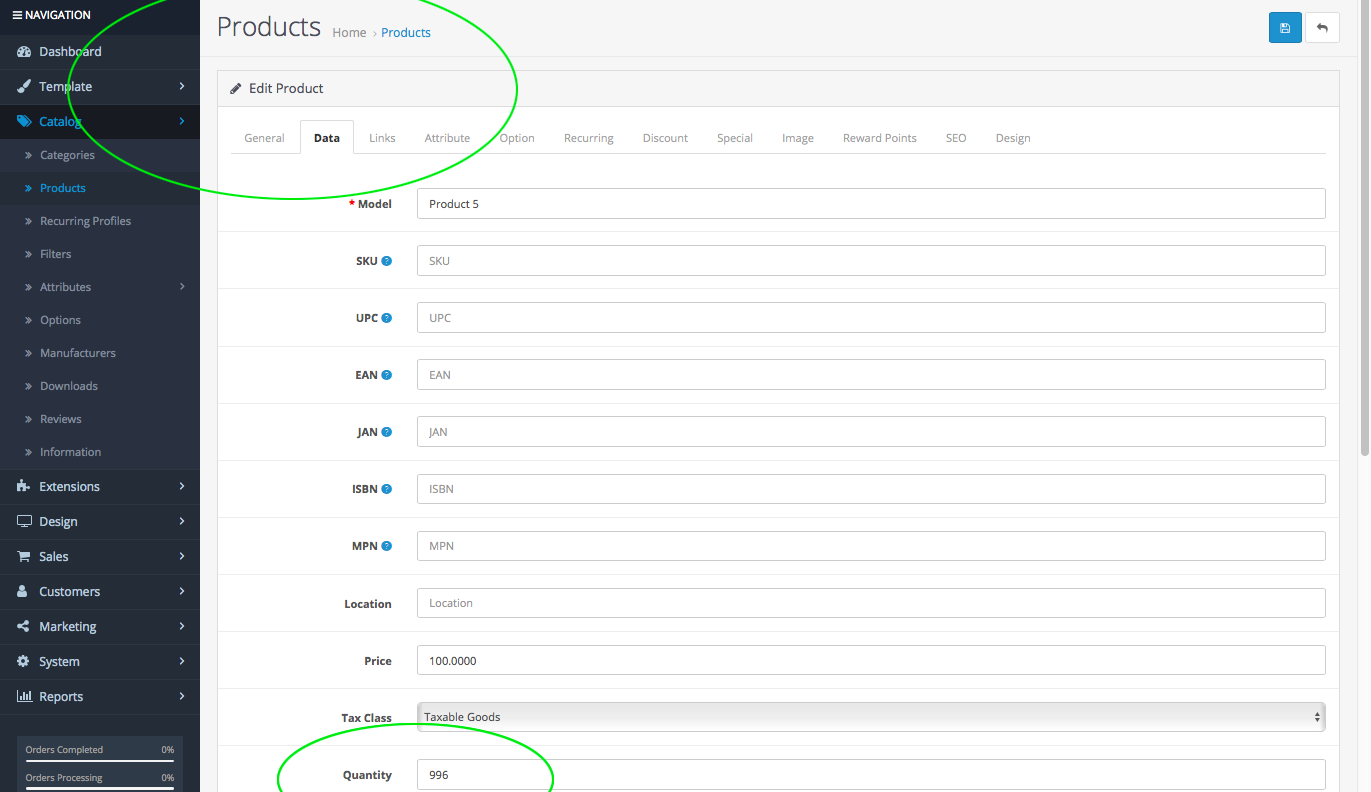The image size is (1371, 792).
Task: Open Recurring Profiles in the sidebar
Action: (x=100, y=221)
